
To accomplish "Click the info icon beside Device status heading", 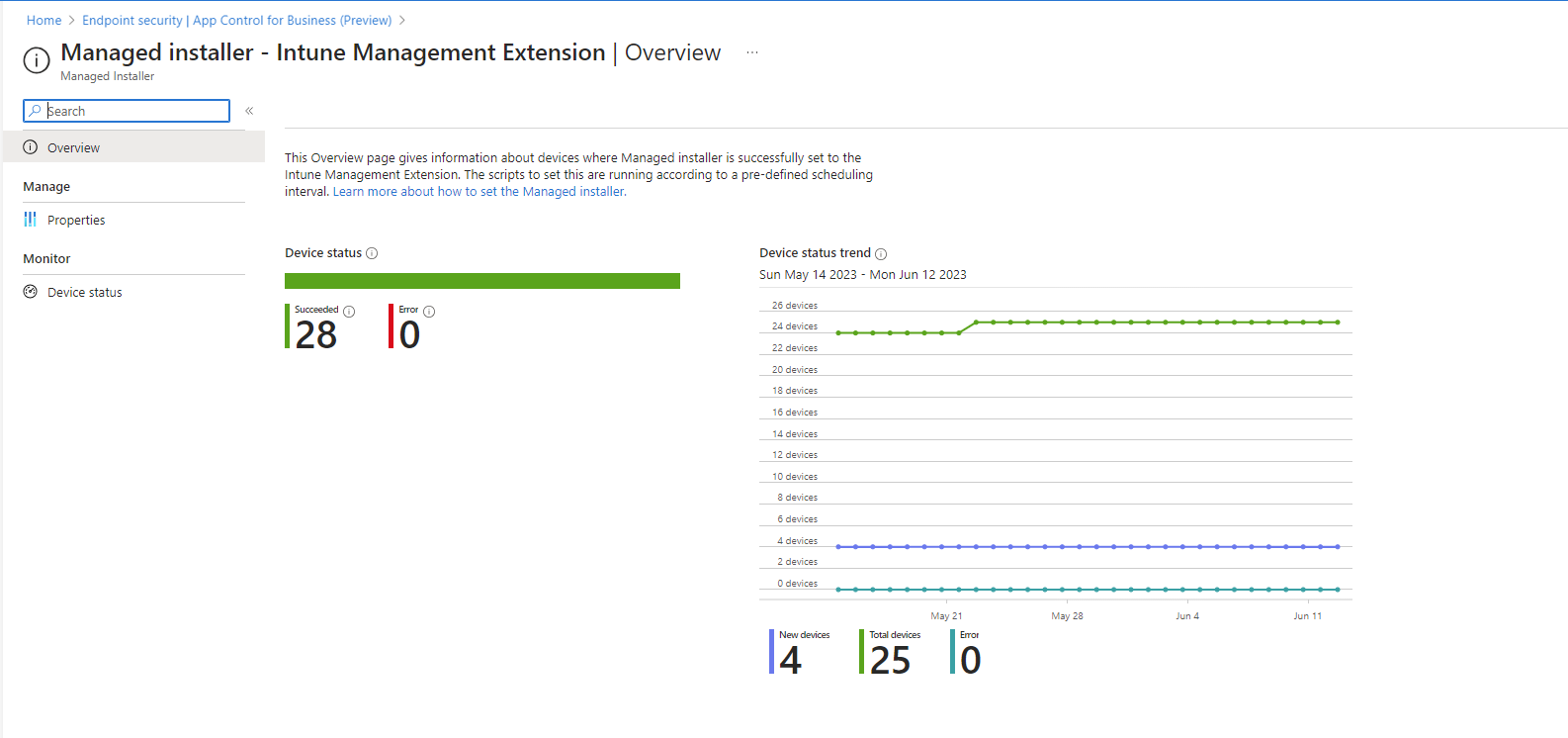I will pos(372,253).
